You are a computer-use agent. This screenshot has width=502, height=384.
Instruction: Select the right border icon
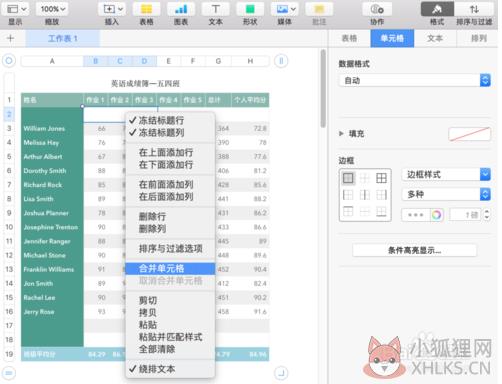[381, 195]
